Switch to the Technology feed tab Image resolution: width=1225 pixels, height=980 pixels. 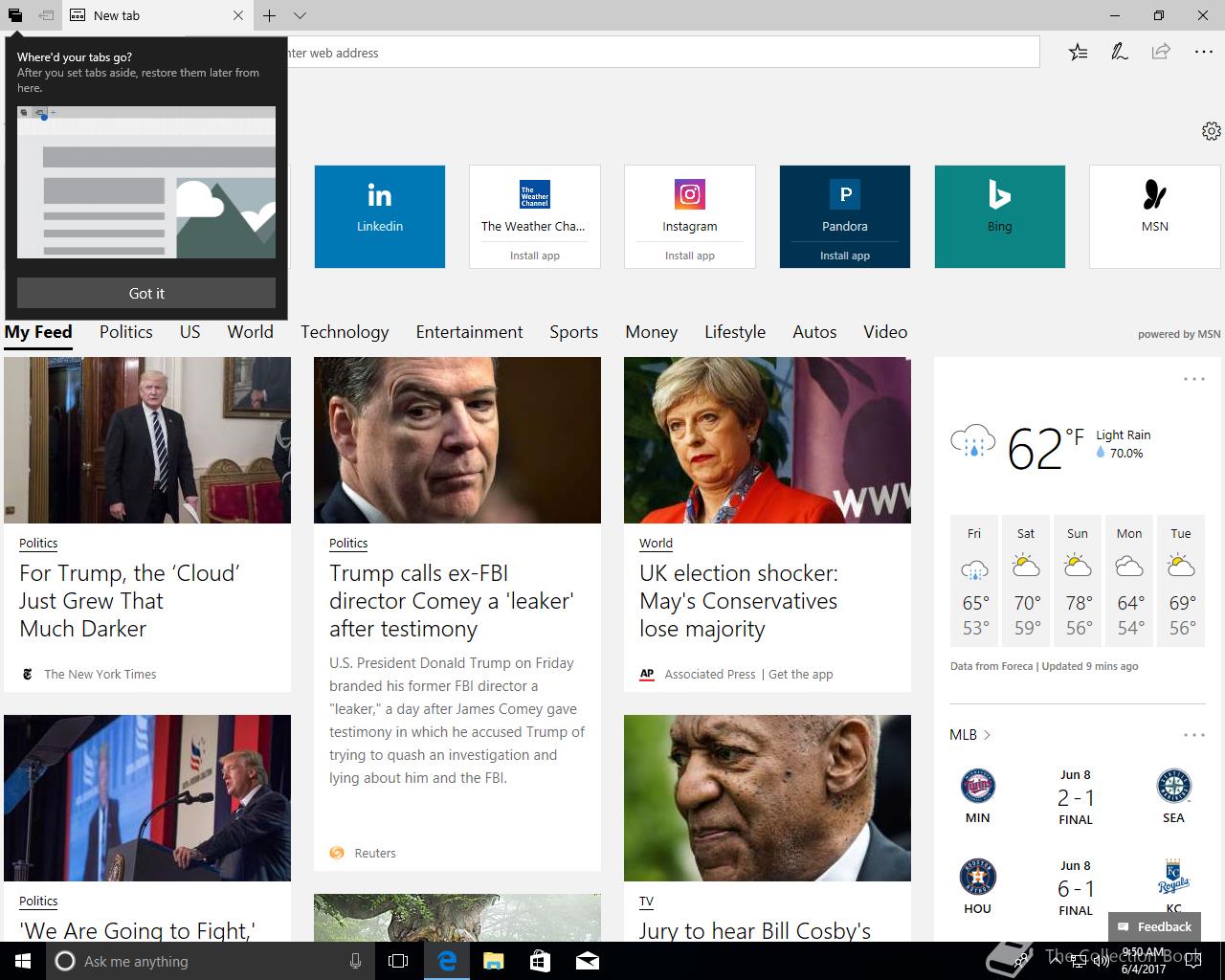pyautogui.click(x=345, y=332)
